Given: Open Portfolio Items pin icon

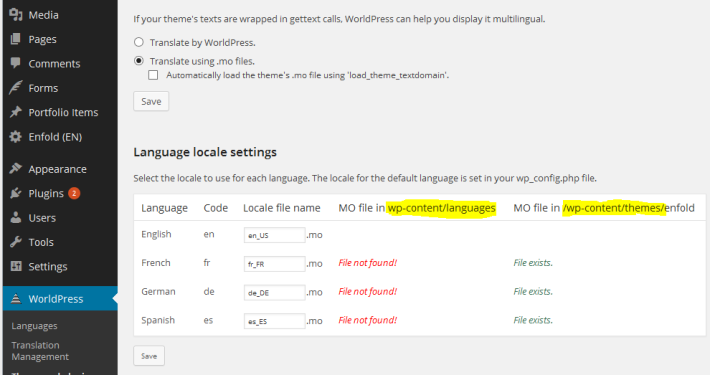Looking at the screenshot, I should click(x=15, y=112).
